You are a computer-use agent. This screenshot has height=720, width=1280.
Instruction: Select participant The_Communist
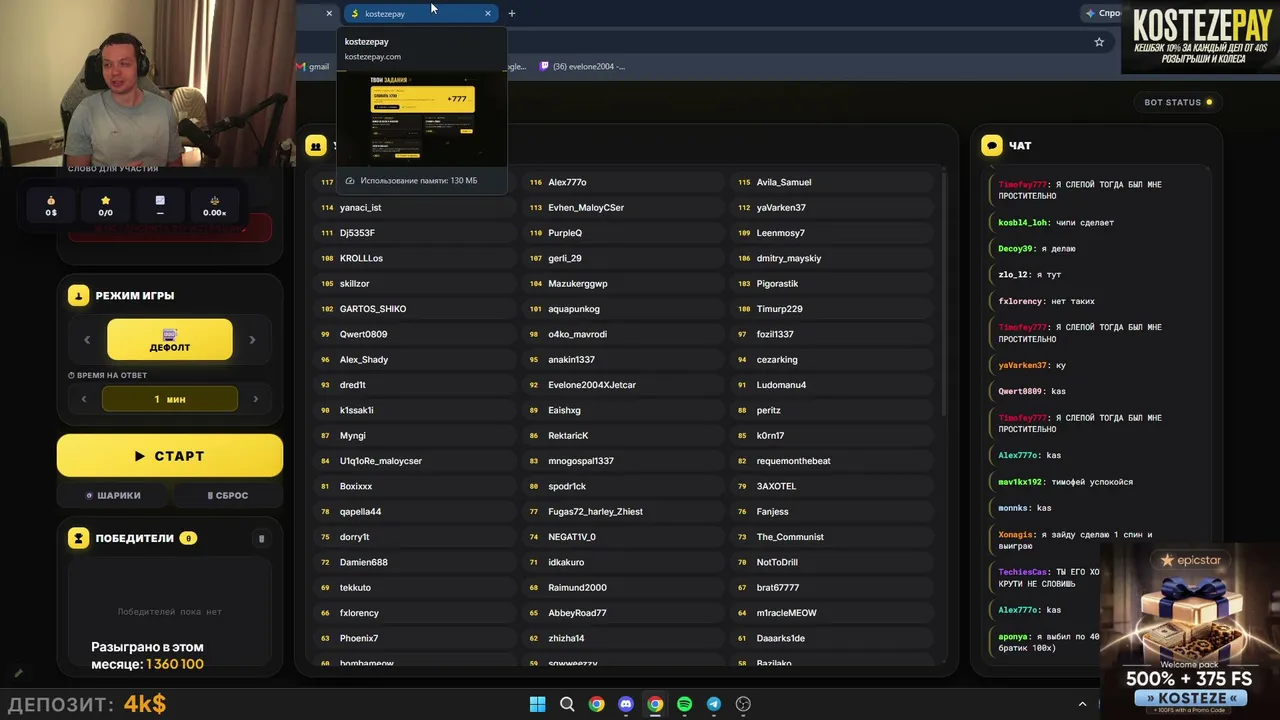point(832,537)
